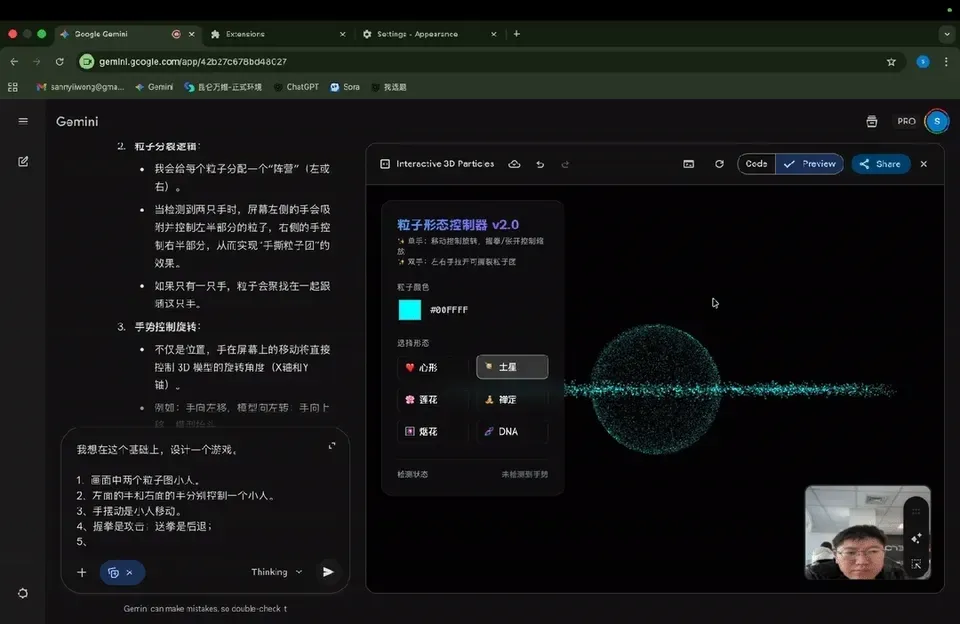960x624 pixels.
Task: Redo the canvas change with the redo arrow
Action: point(565,164)
